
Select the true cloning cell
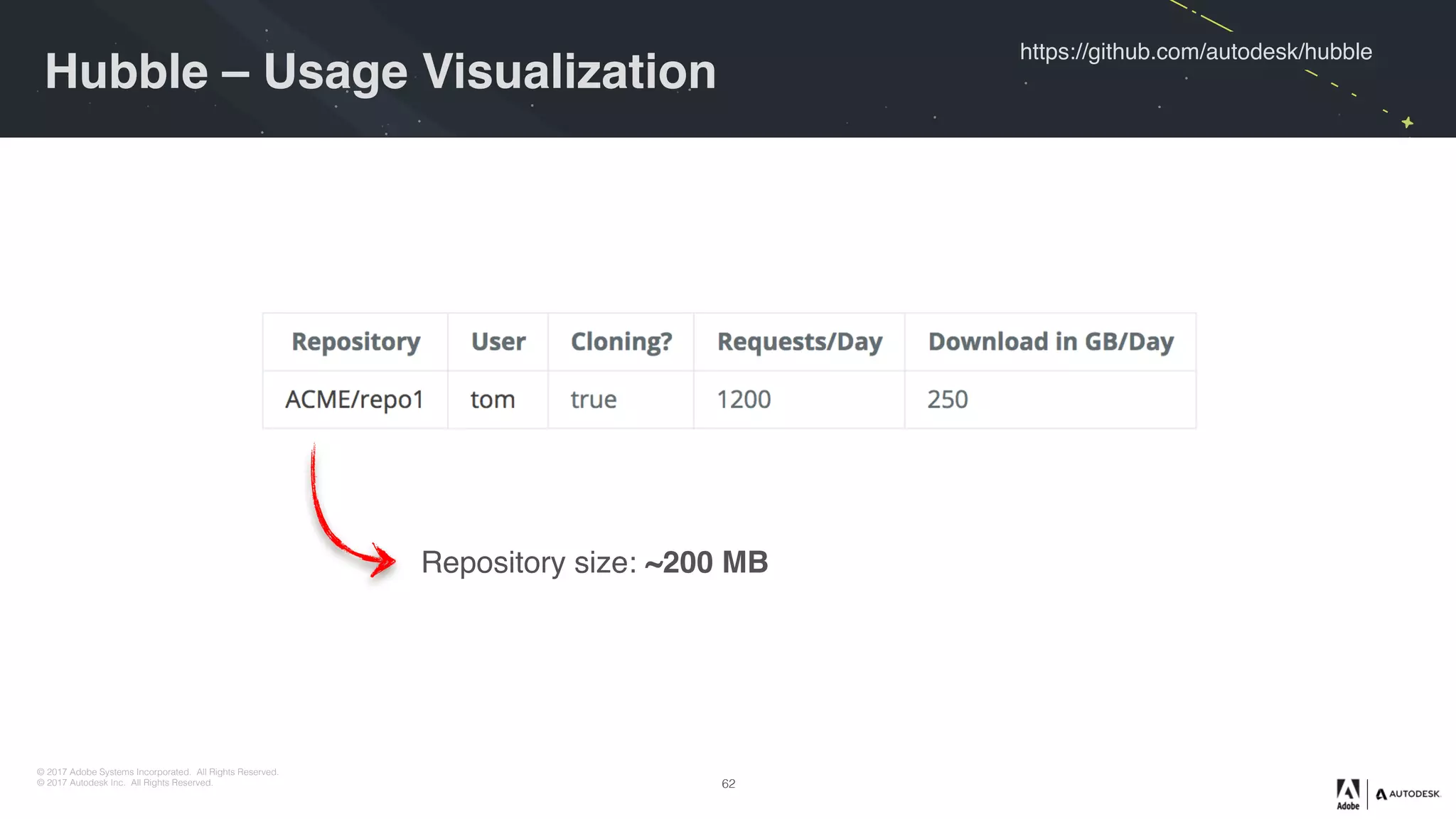[x=593, y=400]
